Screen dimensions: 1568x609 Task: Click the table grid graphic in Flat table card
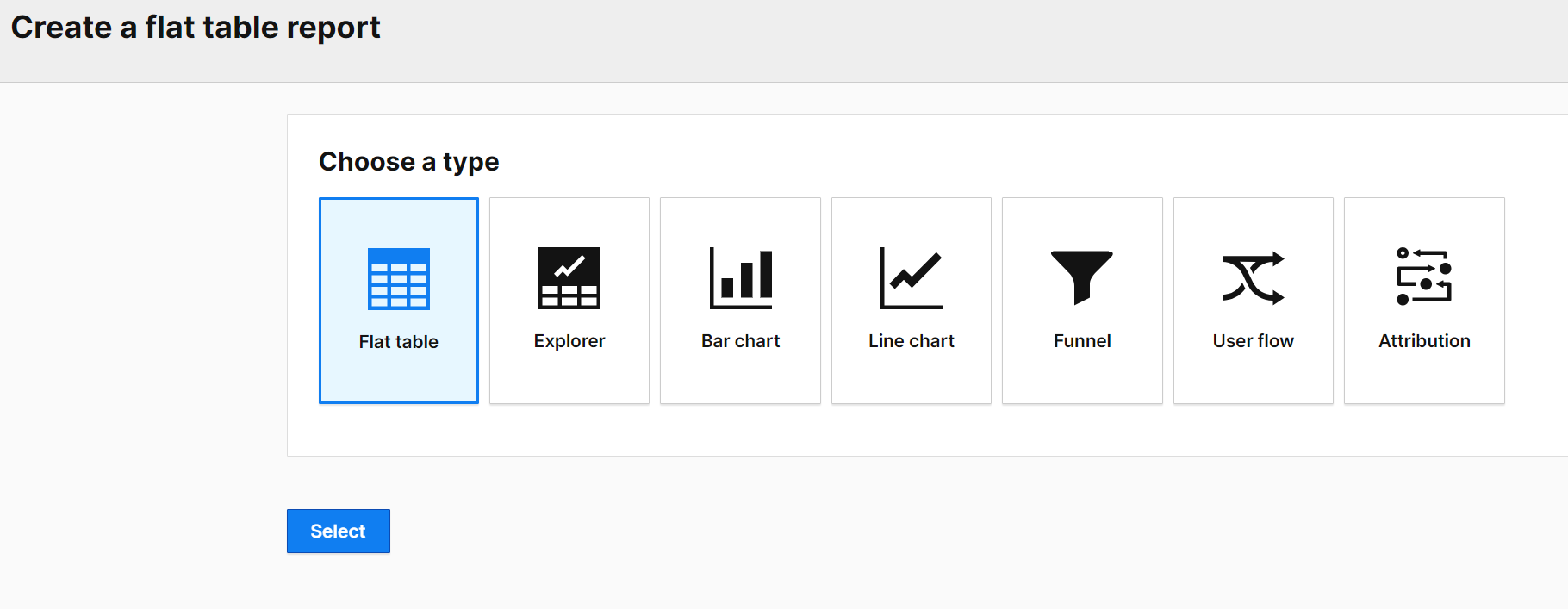(x=398, y=278)
